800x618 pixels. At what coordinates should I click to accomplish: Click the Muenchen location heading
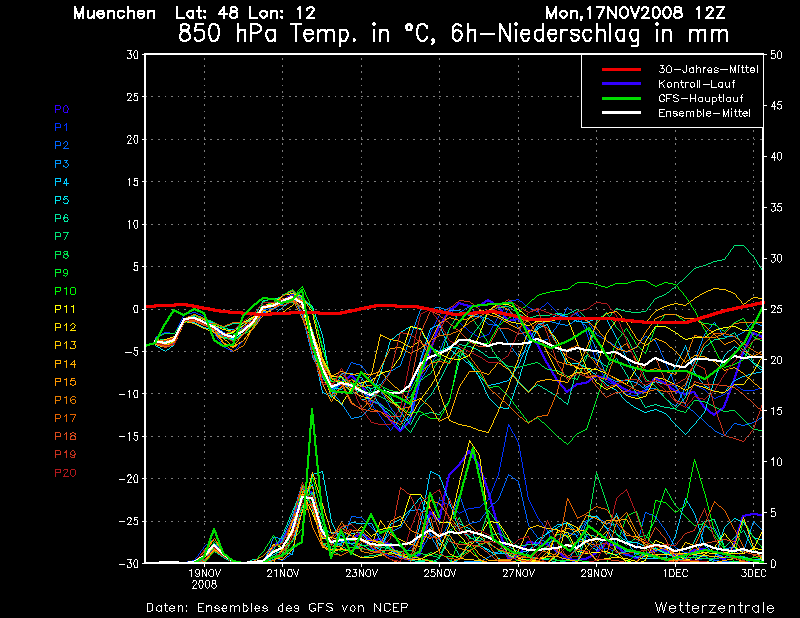tap(114, 13)
